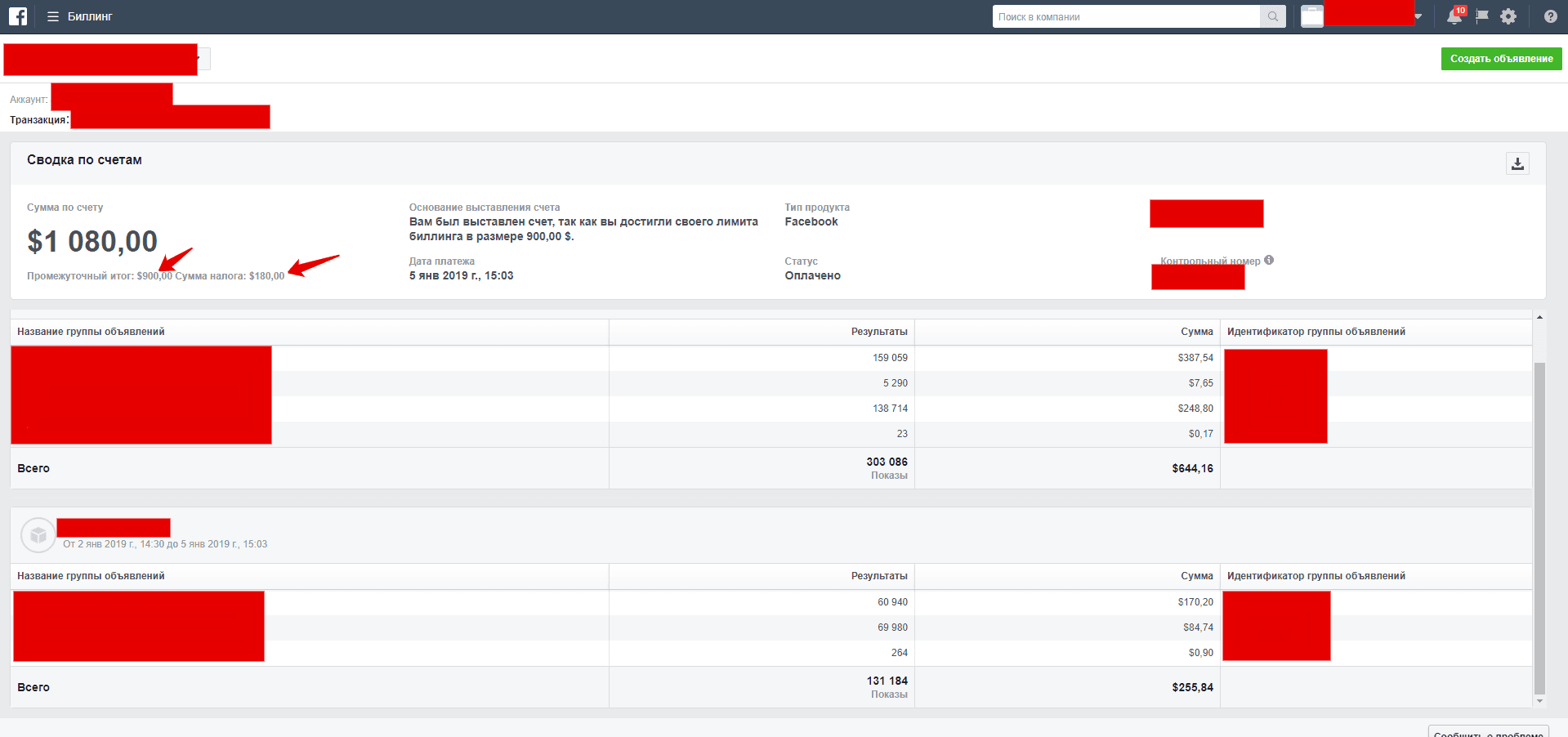
Task: Select the $0,17 amount cell
Action: (1200, 434)
